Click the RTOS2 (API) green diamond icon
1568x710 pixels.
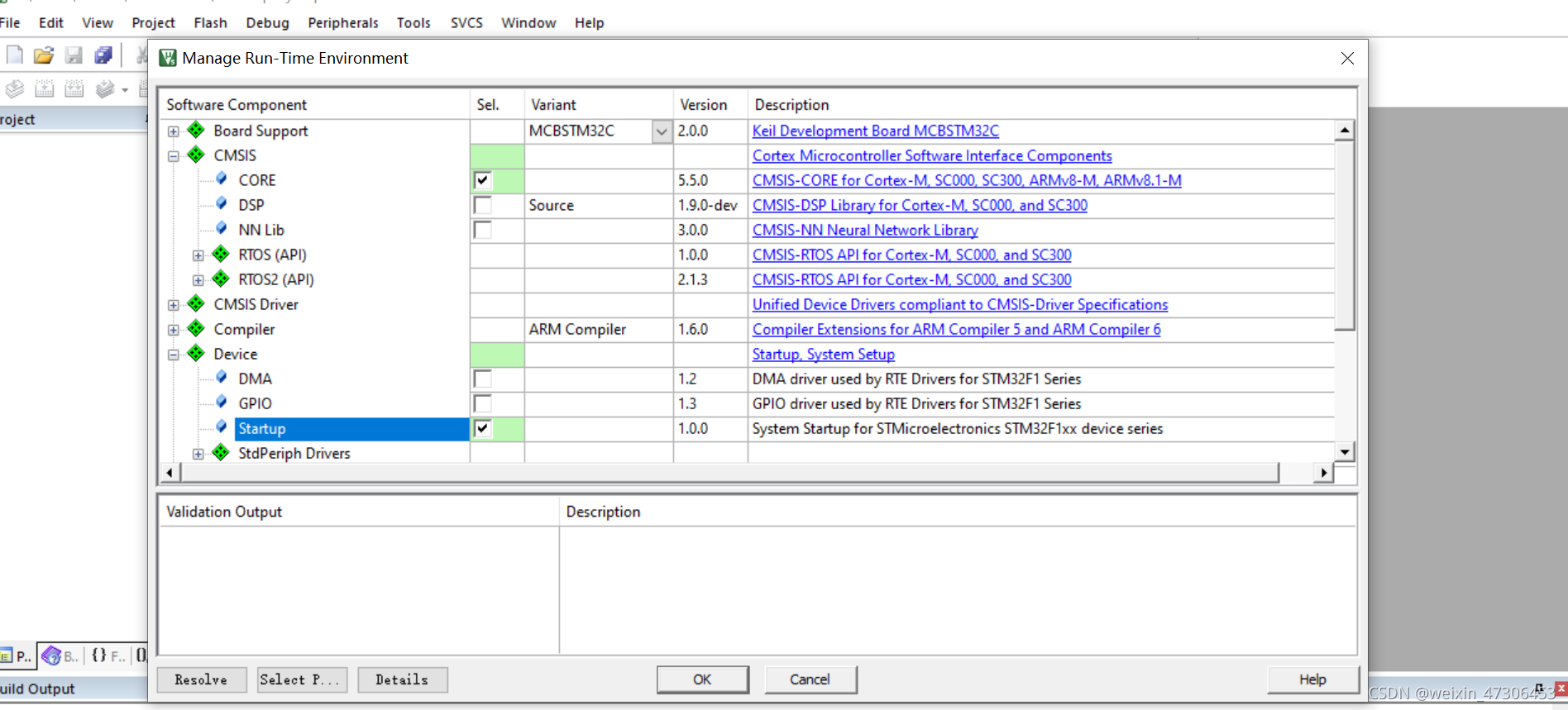coord(221,279)
